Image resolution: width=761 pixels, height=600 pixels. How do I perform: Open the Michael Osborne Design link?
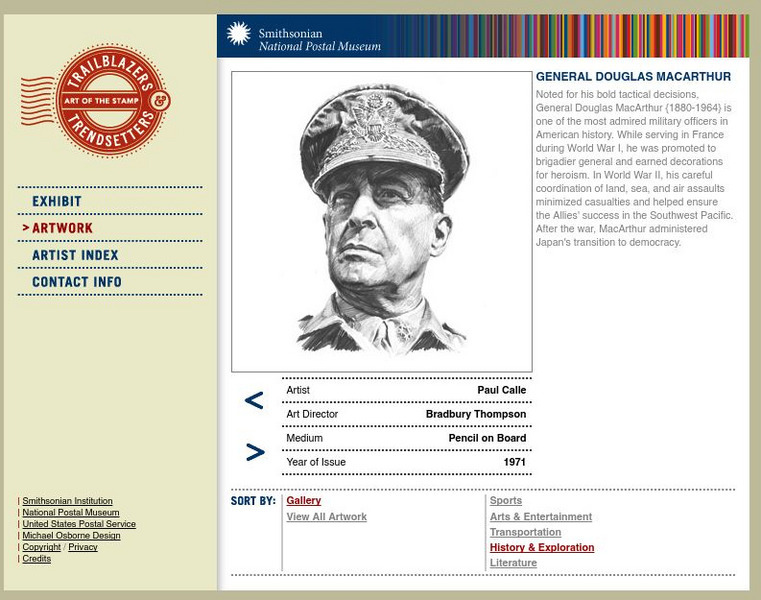(71, 535)
